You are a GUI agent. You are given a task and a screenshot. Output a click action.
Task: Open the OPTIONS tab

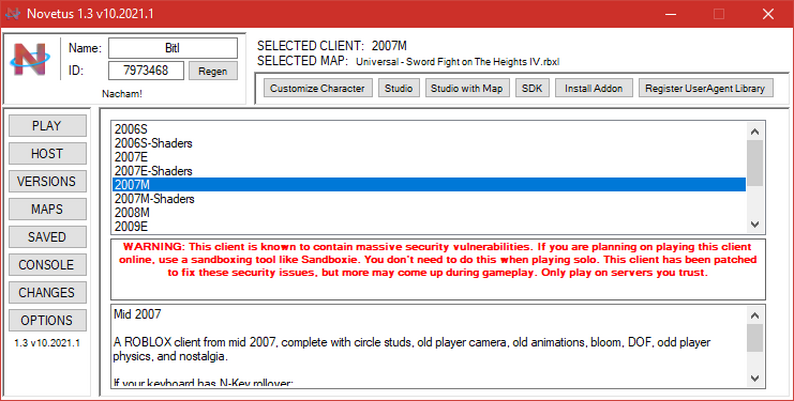47,320
